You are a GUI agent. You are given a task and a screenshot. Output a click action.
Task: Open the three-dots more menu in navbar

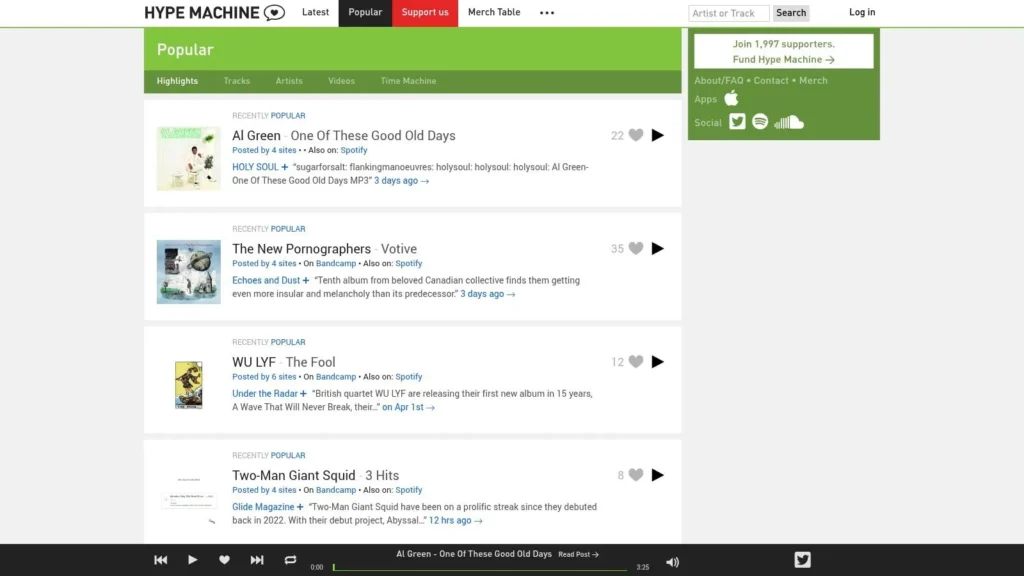(547, 12)
